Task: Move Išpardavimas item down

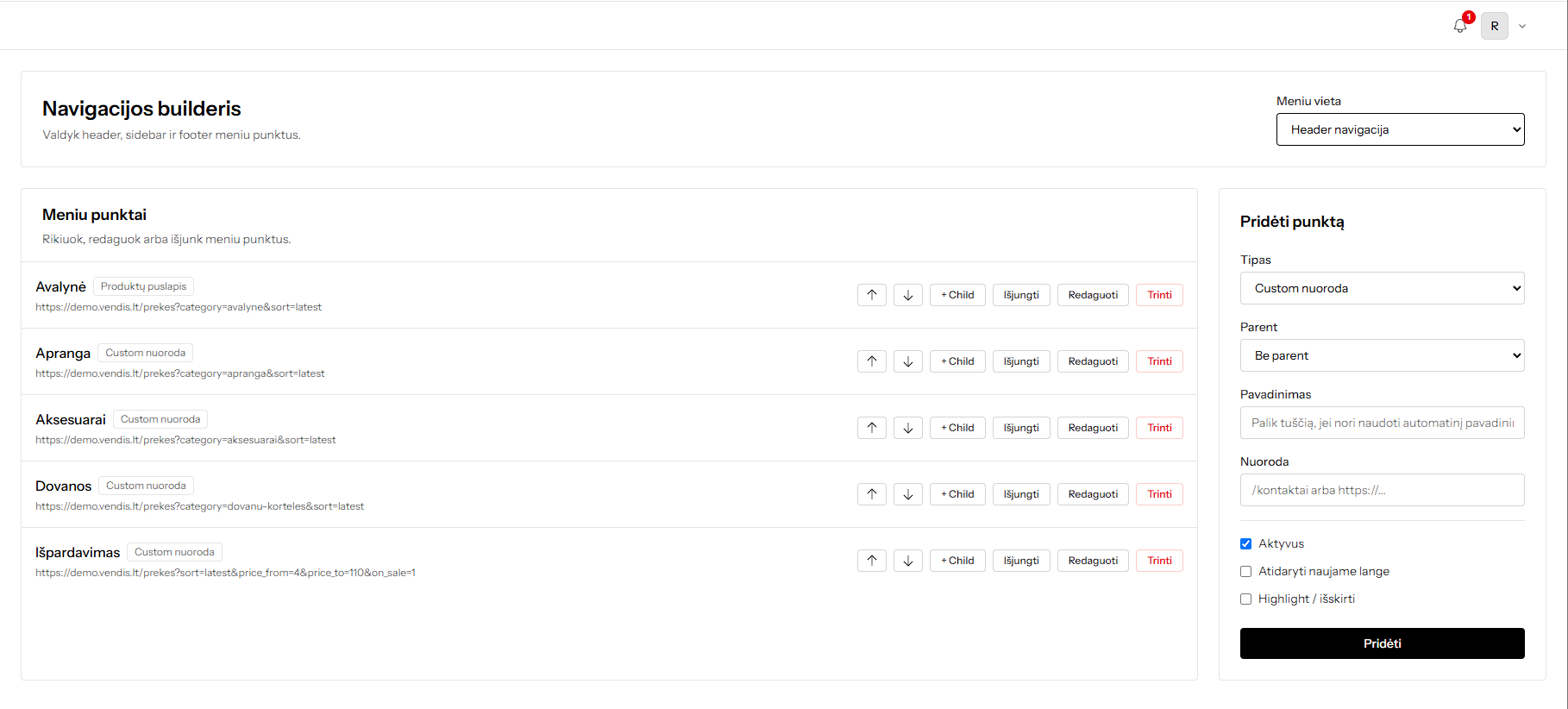Action: [908, 561]
